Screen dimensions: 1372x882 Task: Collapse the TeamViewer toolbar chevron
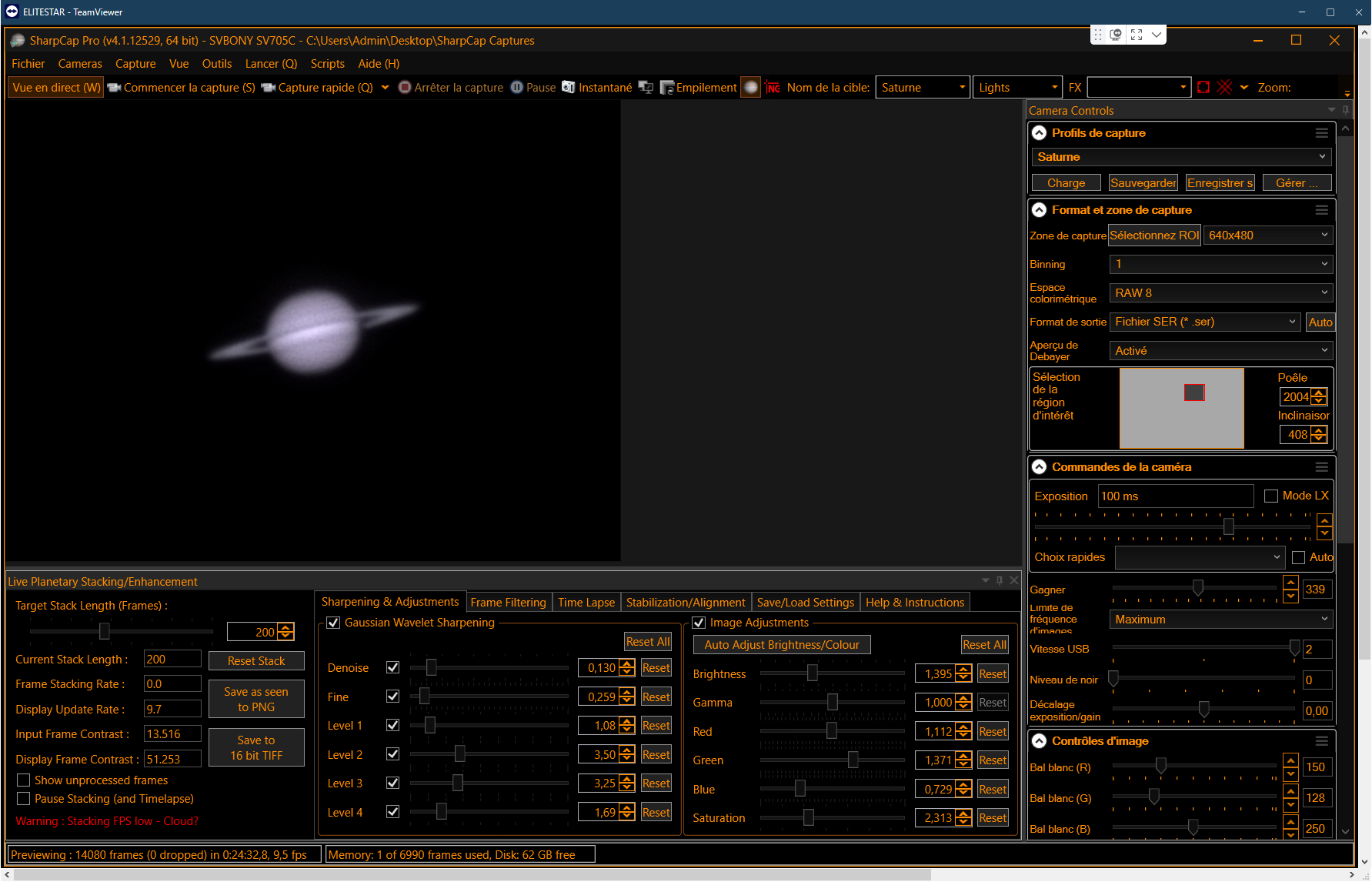pos(1157,35)
